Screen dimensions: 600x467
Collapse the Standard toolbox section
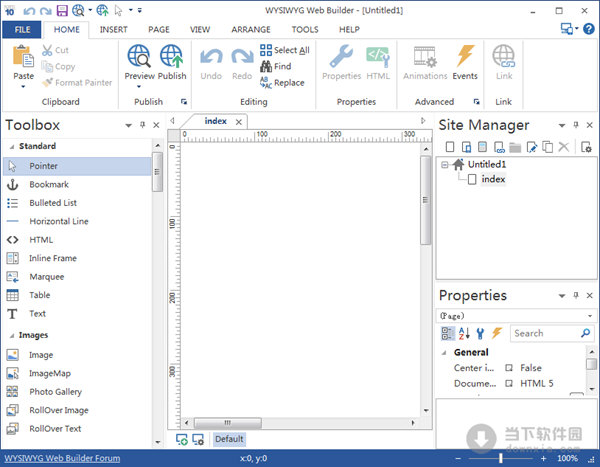(12, 147)
